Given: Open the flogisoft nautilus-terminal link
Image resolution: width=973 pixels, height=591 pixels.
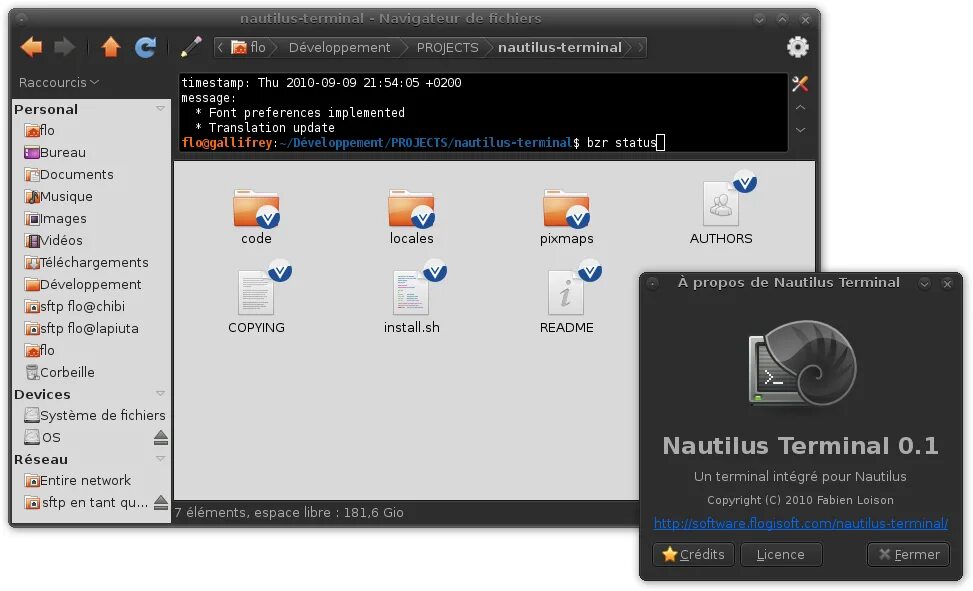Looking at the screenshot, I should click(x=800, y=523).
